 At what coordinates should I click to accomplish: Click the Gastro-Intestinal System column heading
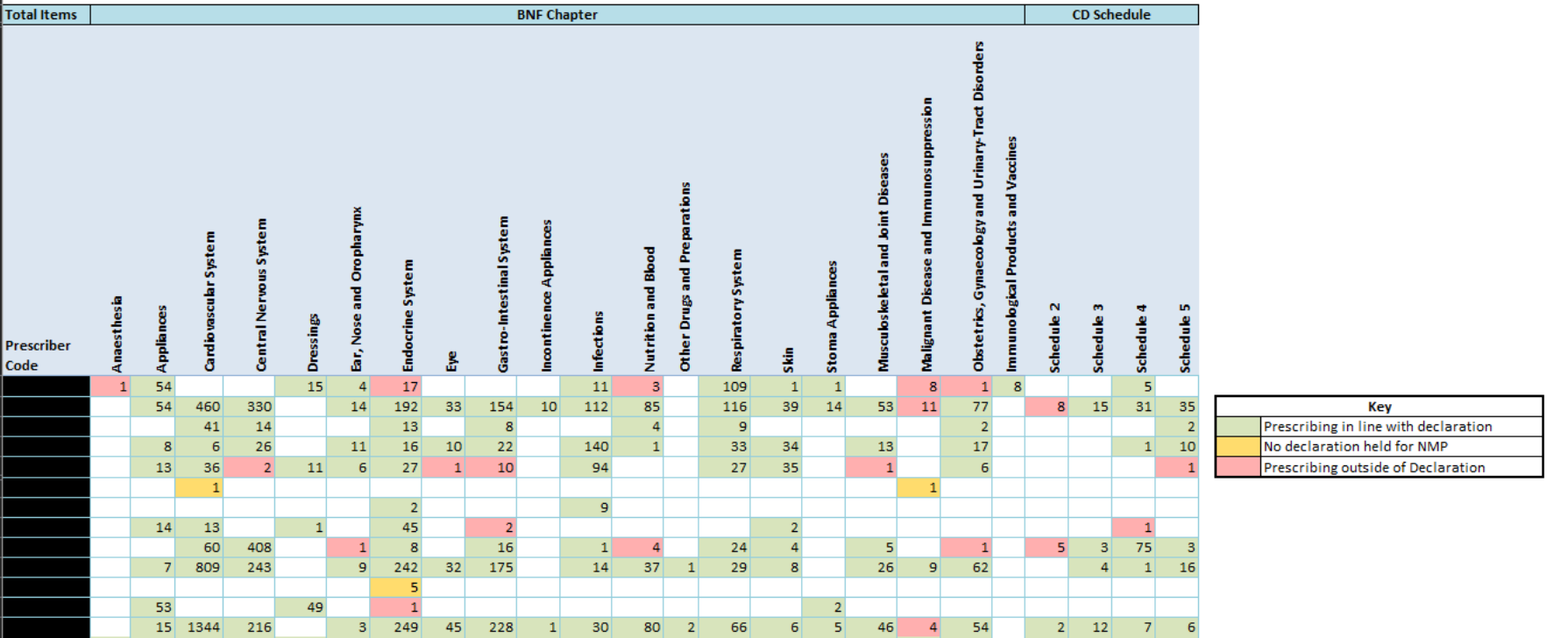click(x=503, y=294)
